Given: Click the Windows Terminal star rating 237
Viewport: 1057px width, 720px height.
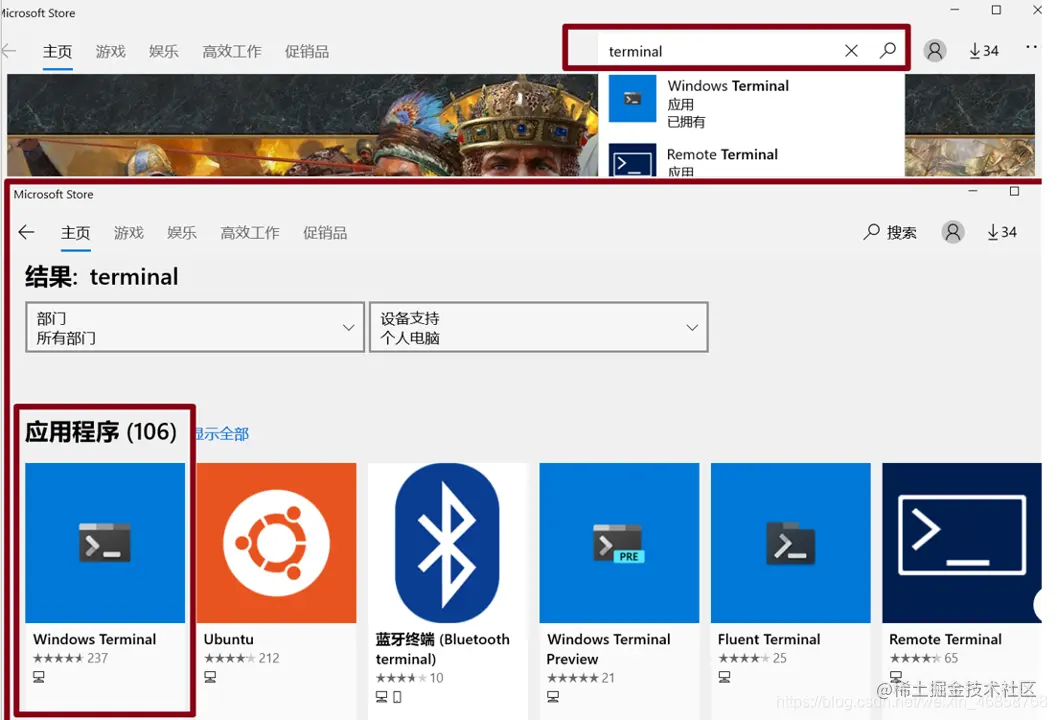Looking at the screenshot, I should point(70,658).
